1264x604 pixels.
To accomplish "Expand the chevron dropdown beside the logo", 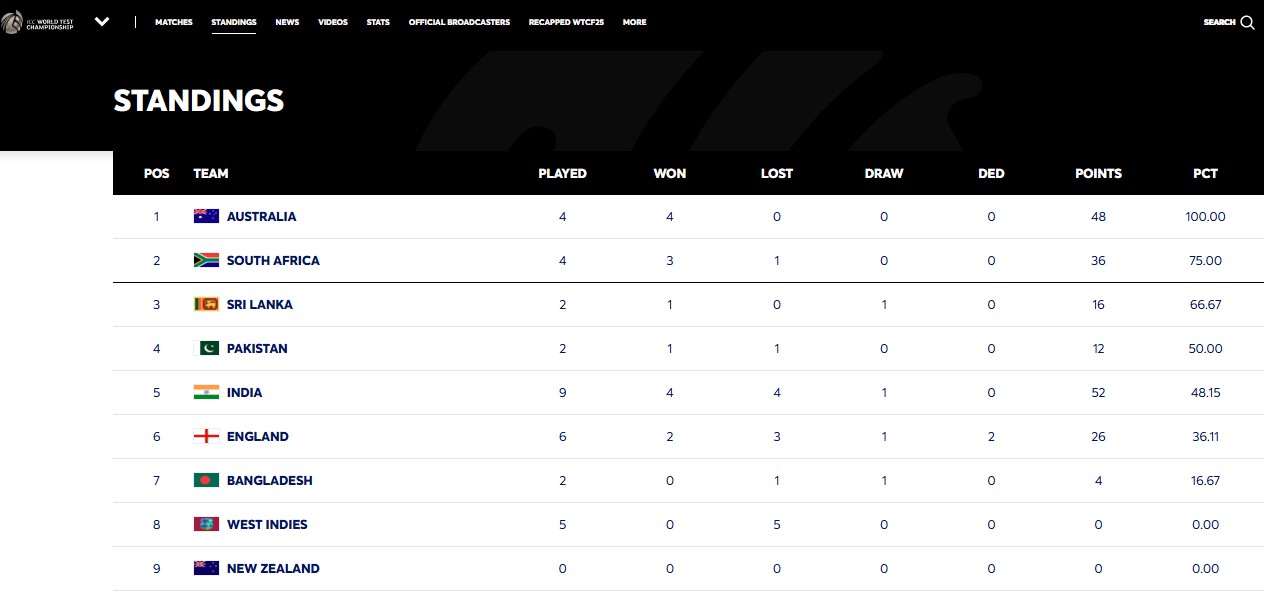I will click(102, 22).
